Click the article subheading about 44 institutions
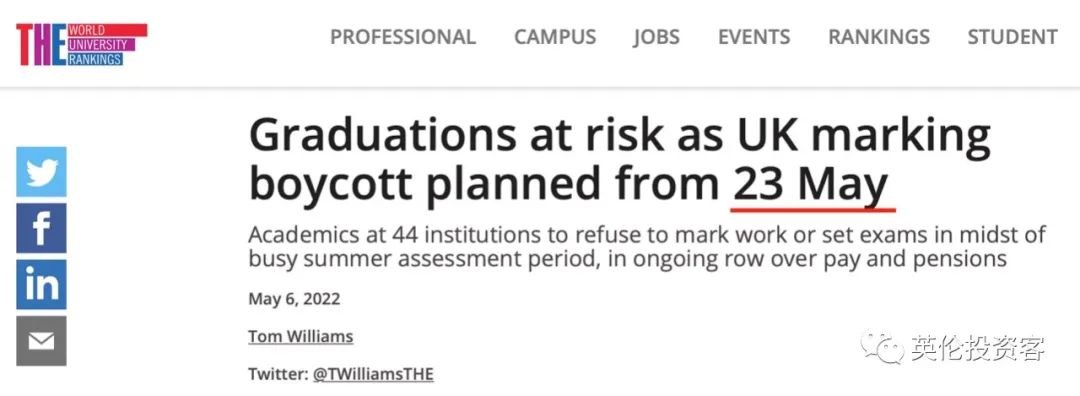Image resolution: width=1080 pixels, height=396 pixels. tap(647, 247)
